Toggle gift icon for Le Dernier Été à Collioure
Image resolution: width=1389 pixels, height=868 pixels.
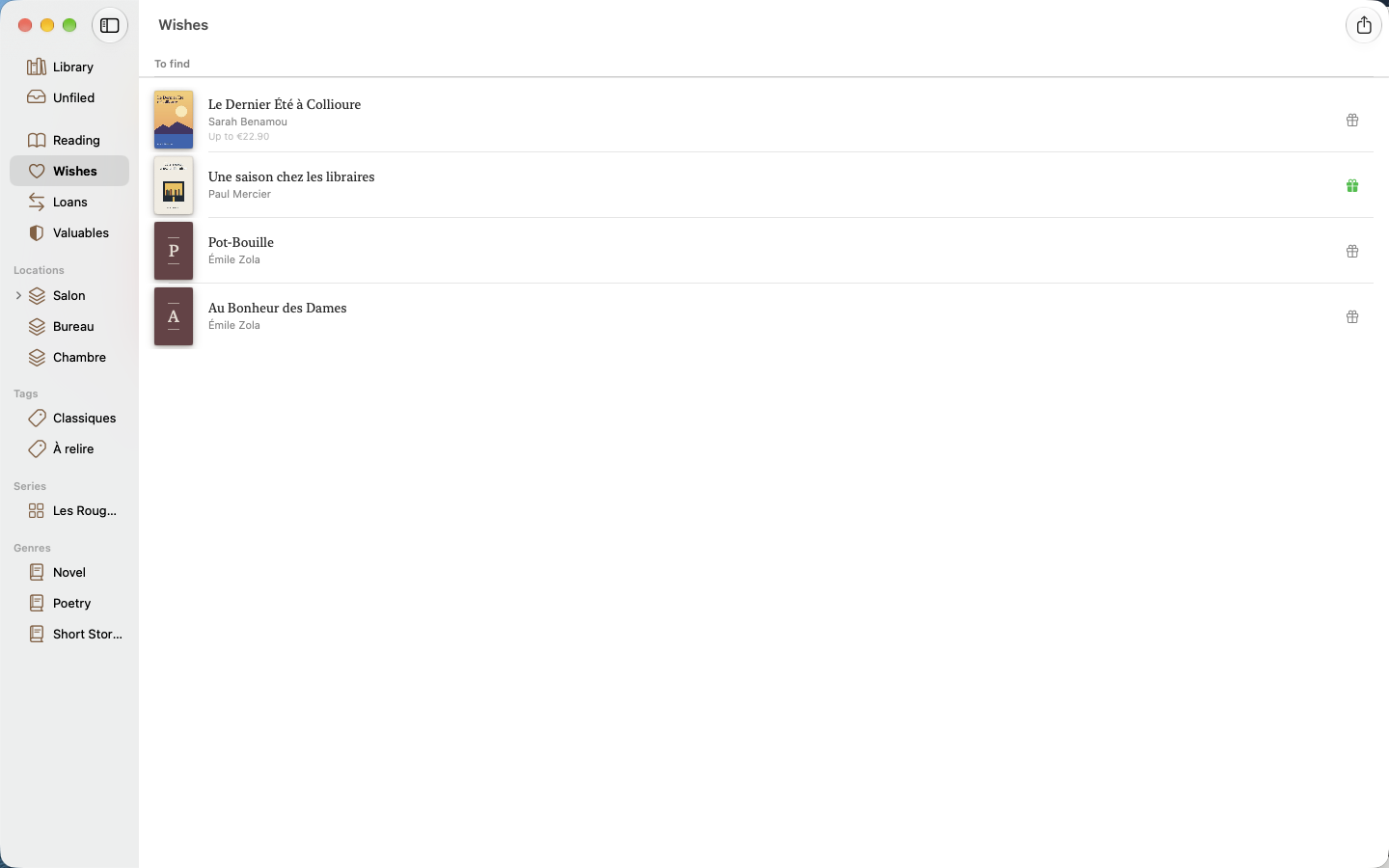tap(1352, 120)
